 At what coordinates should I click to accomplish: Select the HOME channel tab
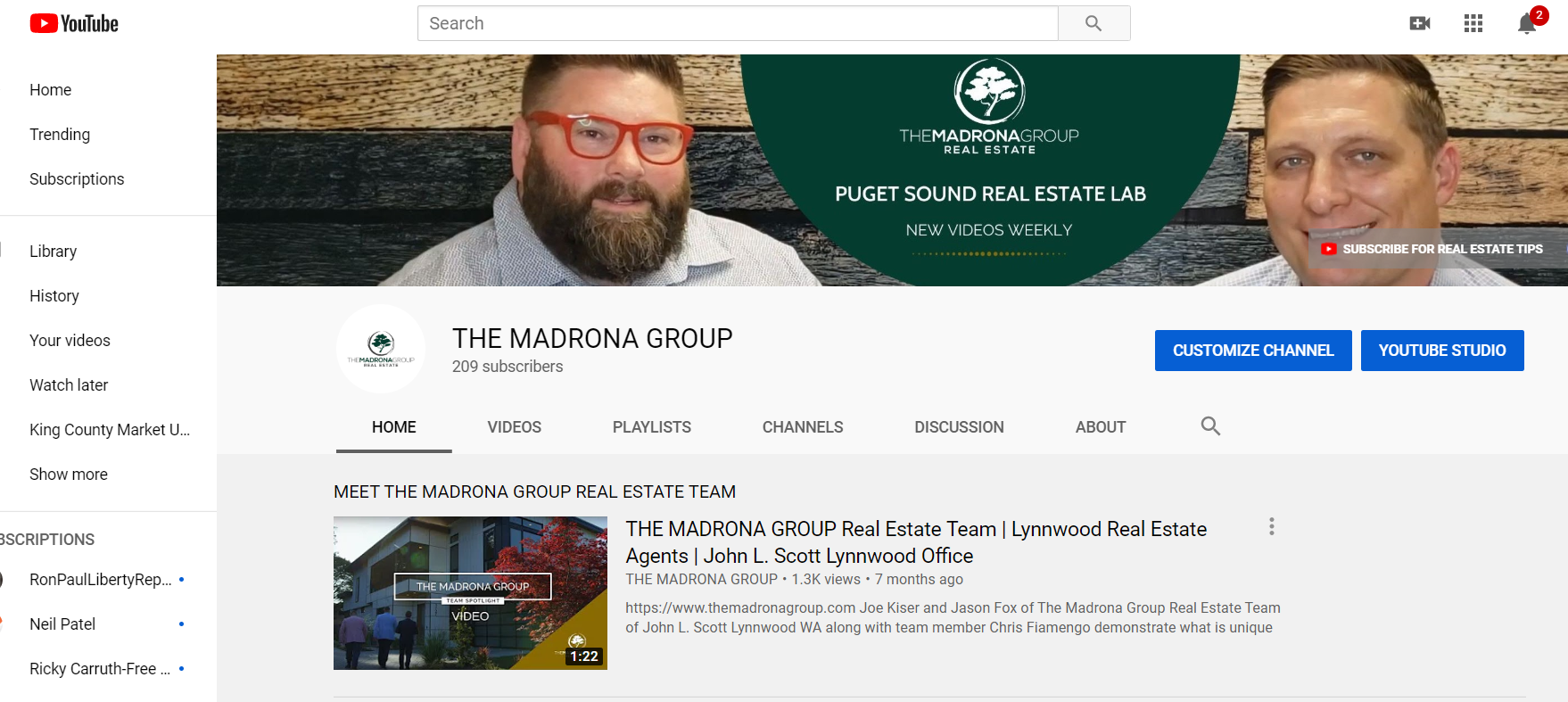coord(394,427)
